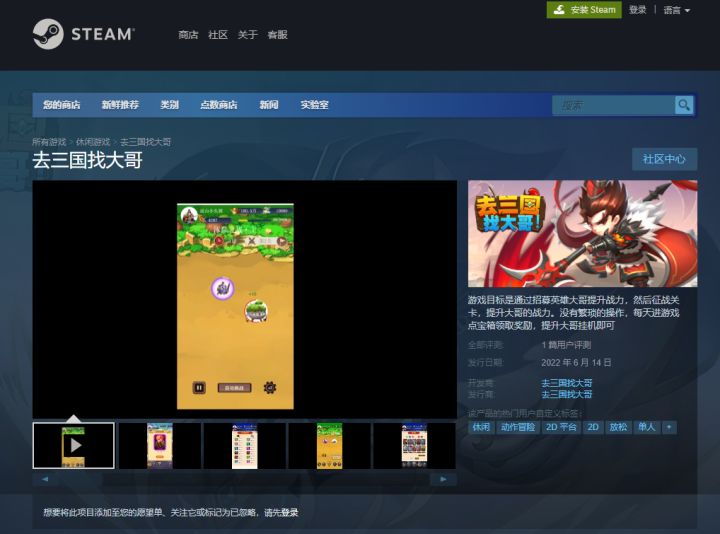This screenshot has height=534, width=720.
Task: Open the 新鲜推荐 store tab
Action: click(x=120, y=105)
